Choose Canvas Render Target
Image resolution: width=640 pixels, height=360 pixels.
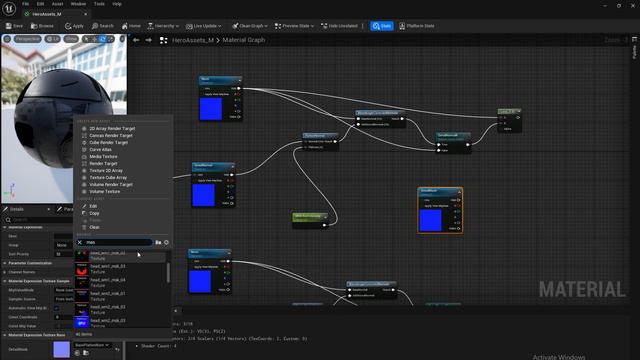[111, 136]
